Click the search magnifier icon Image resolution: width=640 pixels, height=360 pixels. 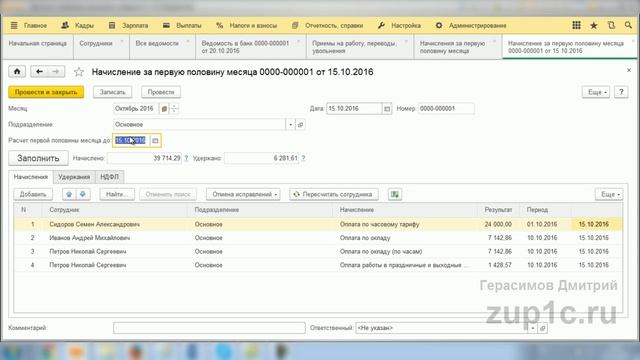point(628,25)
